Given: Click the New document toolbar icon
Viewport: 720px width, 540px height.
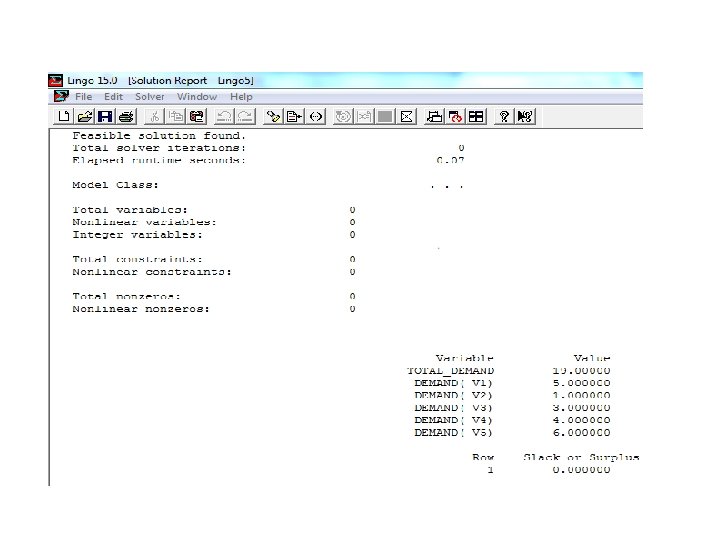Looking at the screenshot, I should pos(64,117).
